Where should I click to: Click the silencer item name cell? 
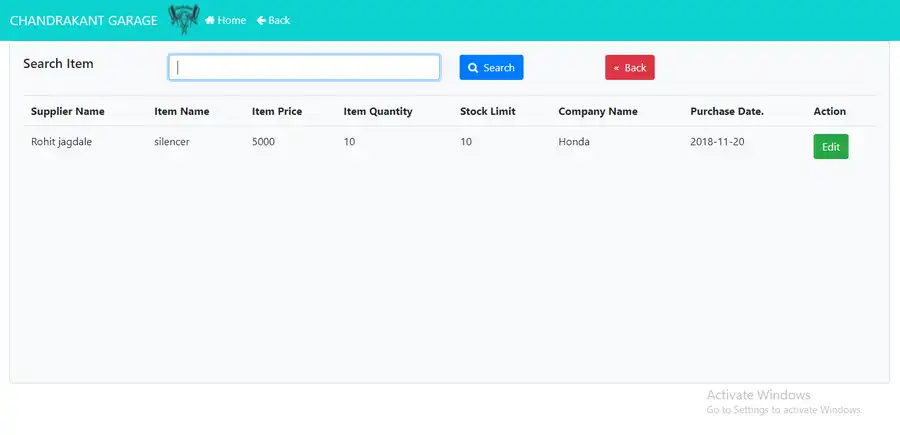point(172,142)
